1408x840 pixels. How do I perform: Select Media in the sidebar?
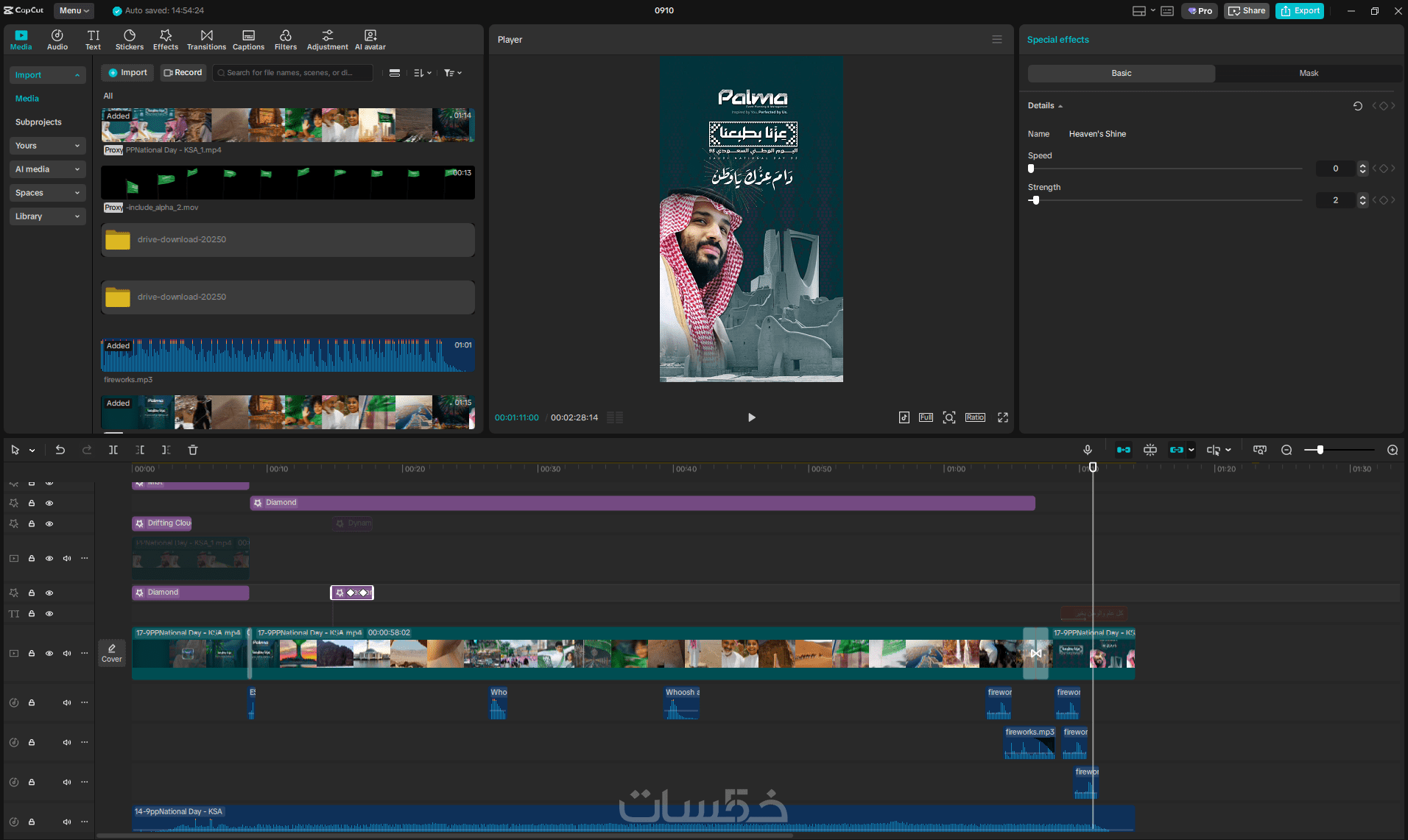(27, 99)
